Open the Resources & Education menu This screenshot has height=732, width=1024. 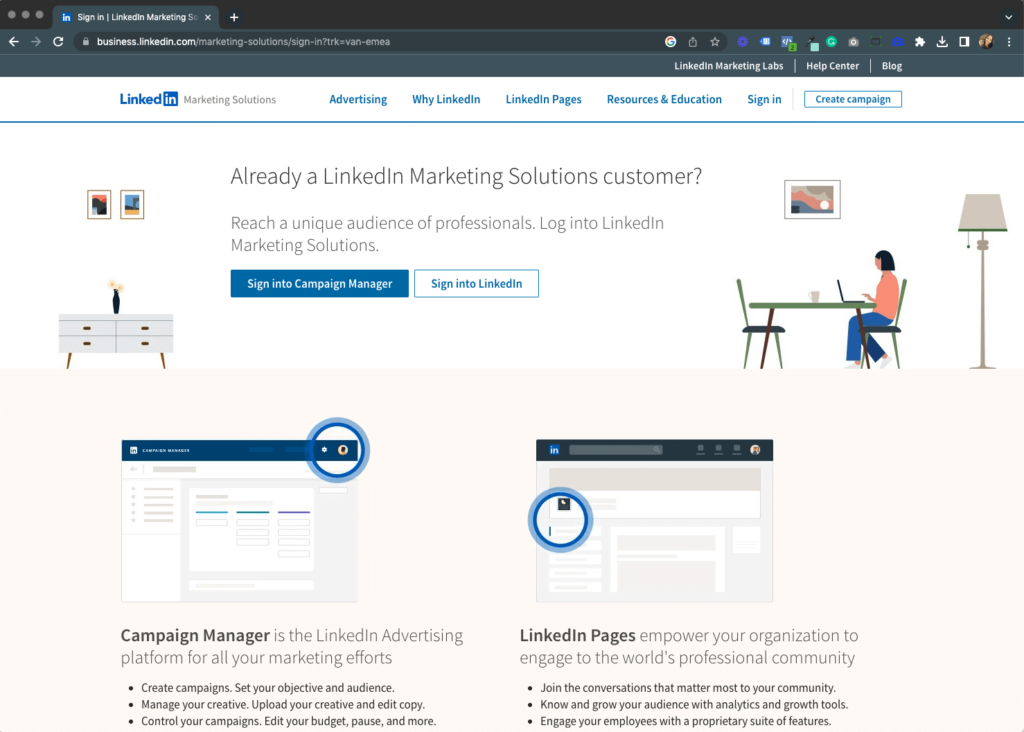pyautogui.click(x=664, y=99)
